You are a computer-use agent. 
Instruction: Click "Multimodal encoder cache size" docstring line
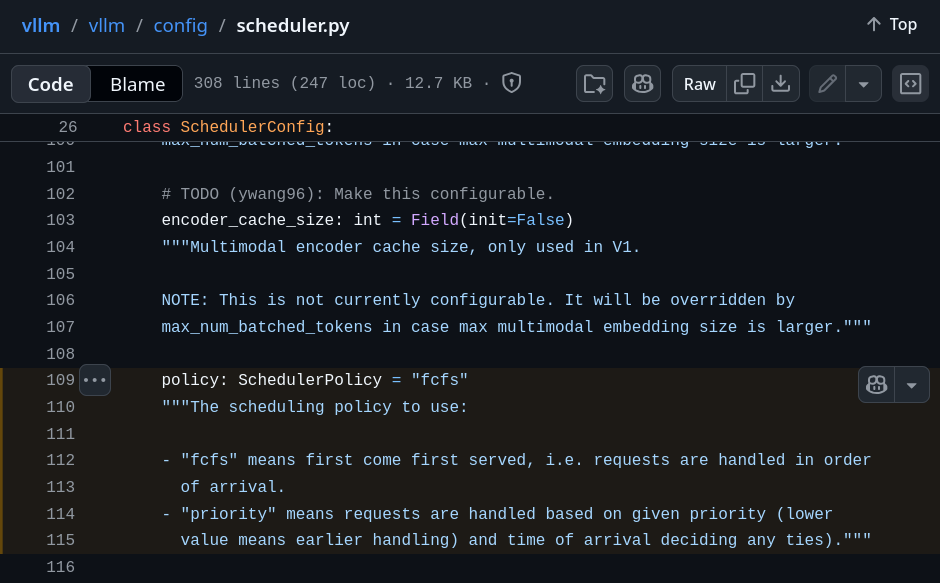pos(400,247)
